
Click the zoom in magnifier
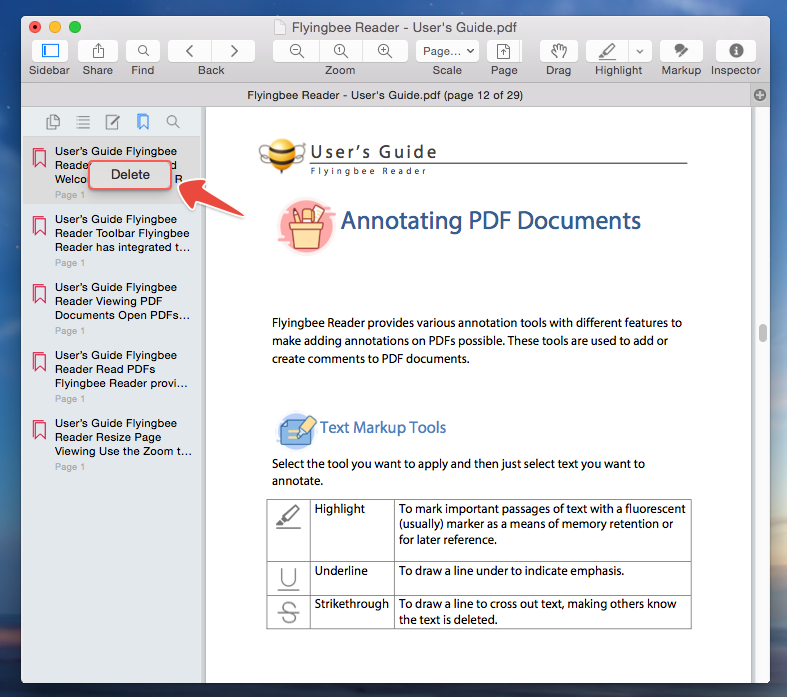[x=384, y=51]
